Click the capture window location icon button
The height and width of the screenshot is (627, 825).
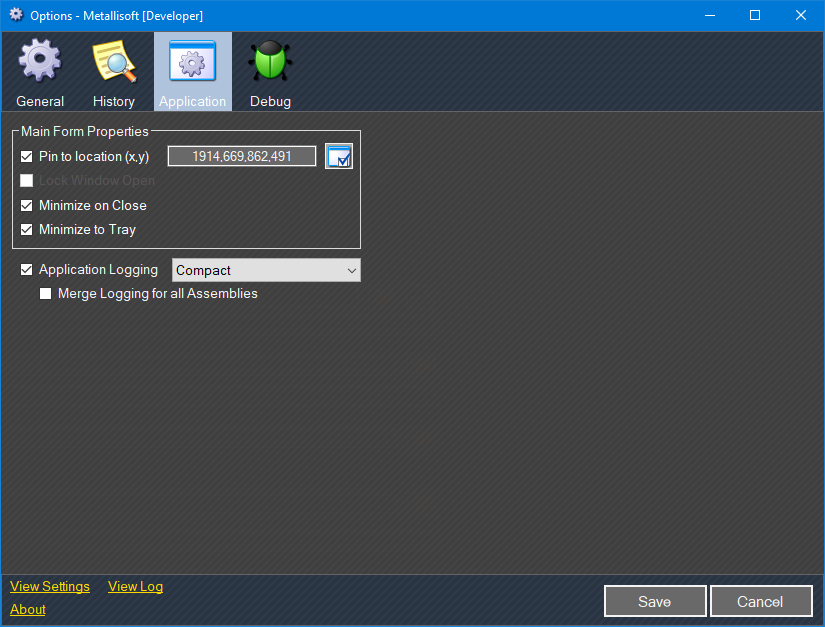click(x=339, y=156)
